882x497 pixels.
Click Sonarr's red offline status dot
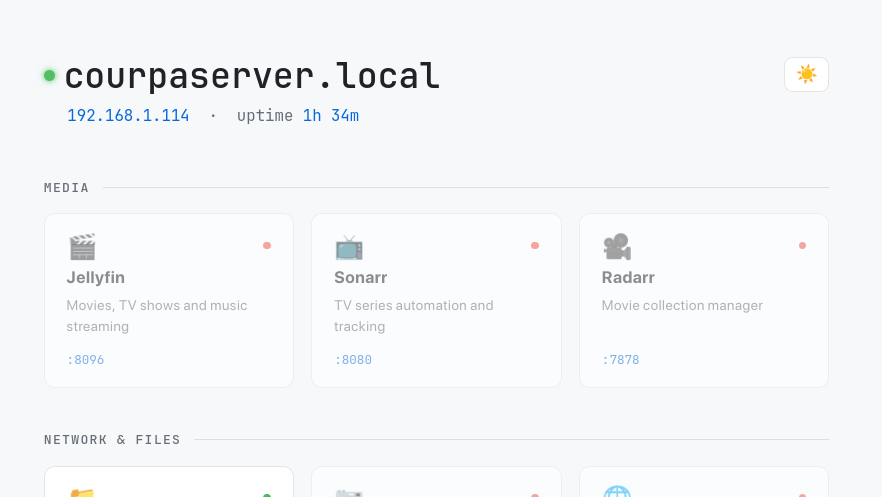(x=535, y=246)
